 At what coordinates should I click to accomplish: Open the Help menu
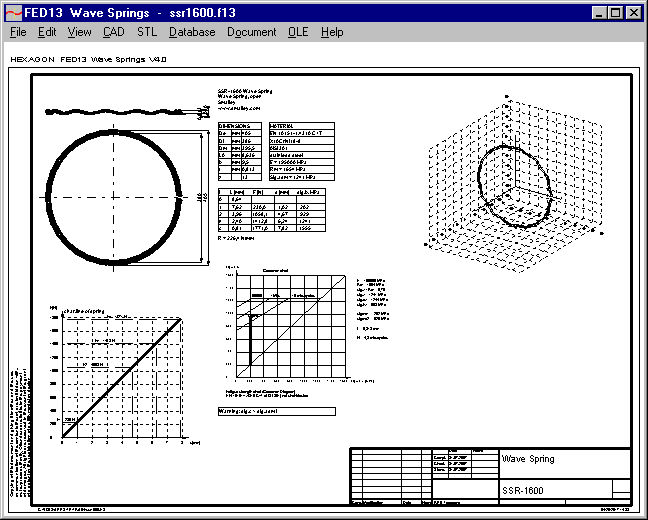(x=332, y=32)
